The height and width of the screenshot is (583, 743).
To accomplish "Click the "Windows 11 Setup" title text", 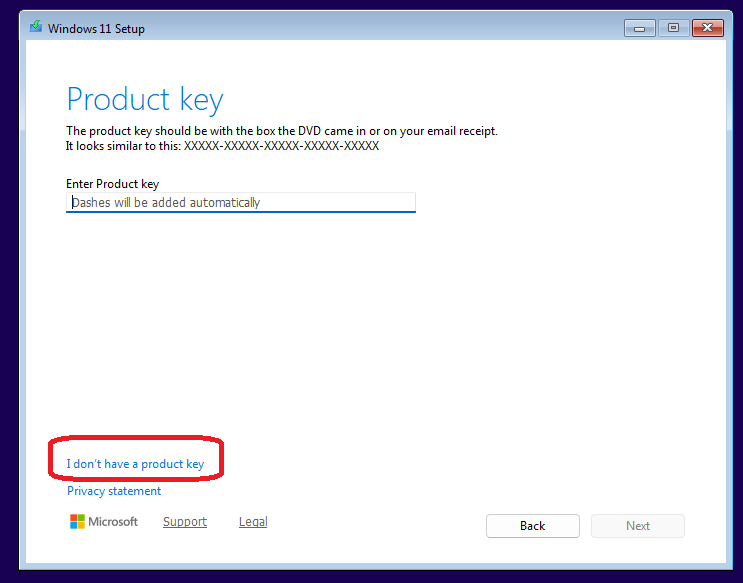I will [x=96, y=29].
